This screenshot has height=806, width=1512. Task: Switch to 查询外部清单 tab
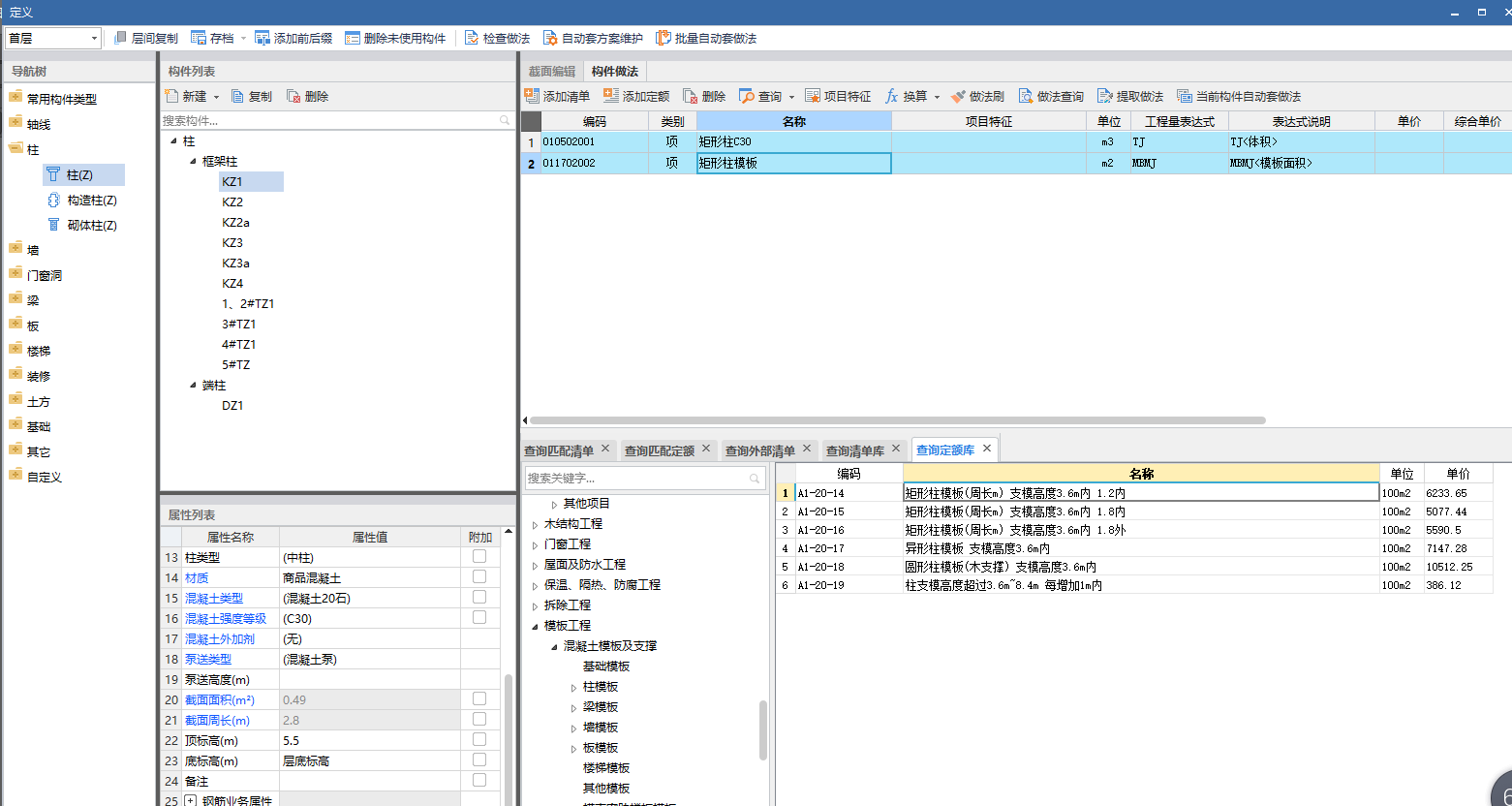point(760,450)
